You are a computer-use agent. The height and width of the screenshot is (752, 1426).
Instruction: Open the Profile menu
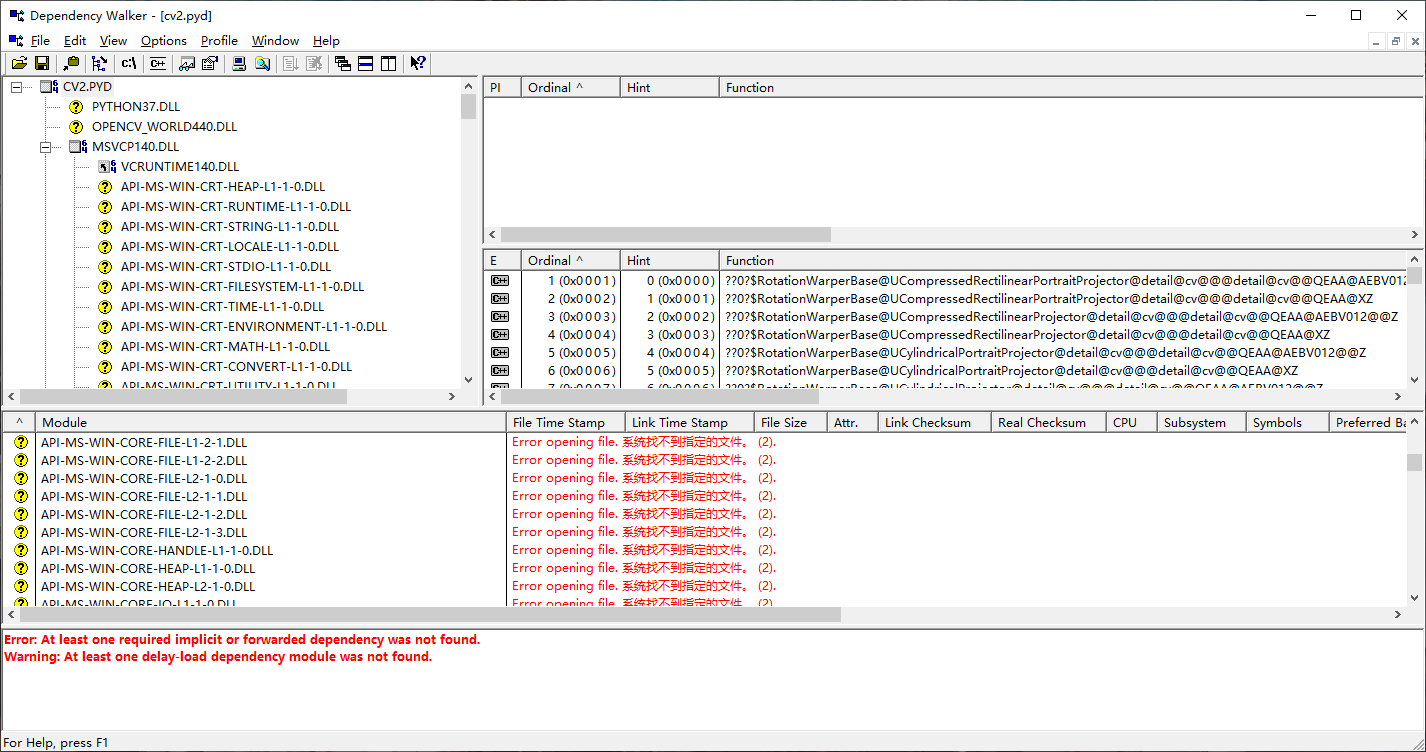(x=219, y=41)
